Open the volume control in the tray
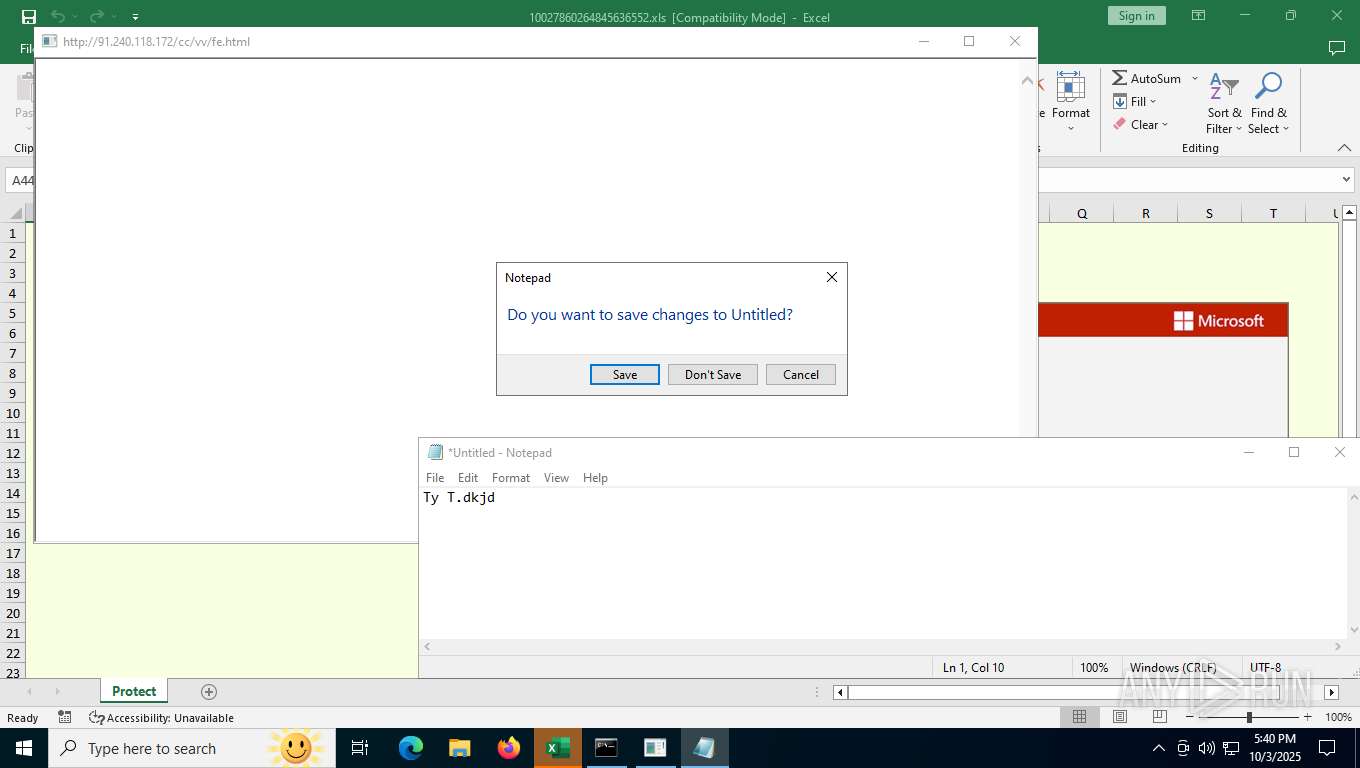 pyautogui.click(x=1206, y=748)
